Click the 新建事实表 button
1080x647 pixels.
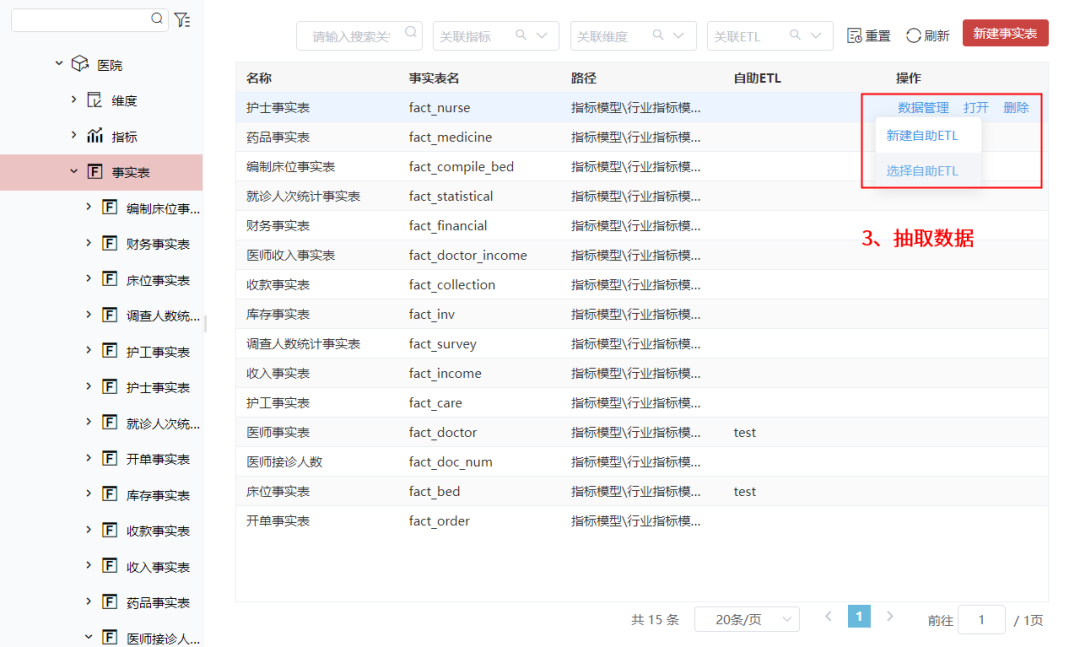[x=1005, y=33]
